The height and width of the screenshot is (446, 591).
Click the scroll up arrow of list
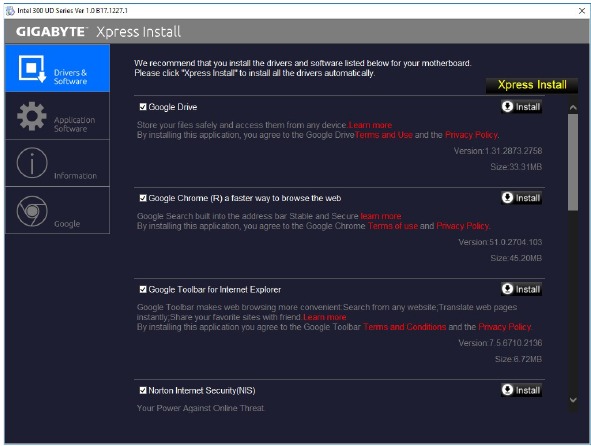tap(573, 107)
